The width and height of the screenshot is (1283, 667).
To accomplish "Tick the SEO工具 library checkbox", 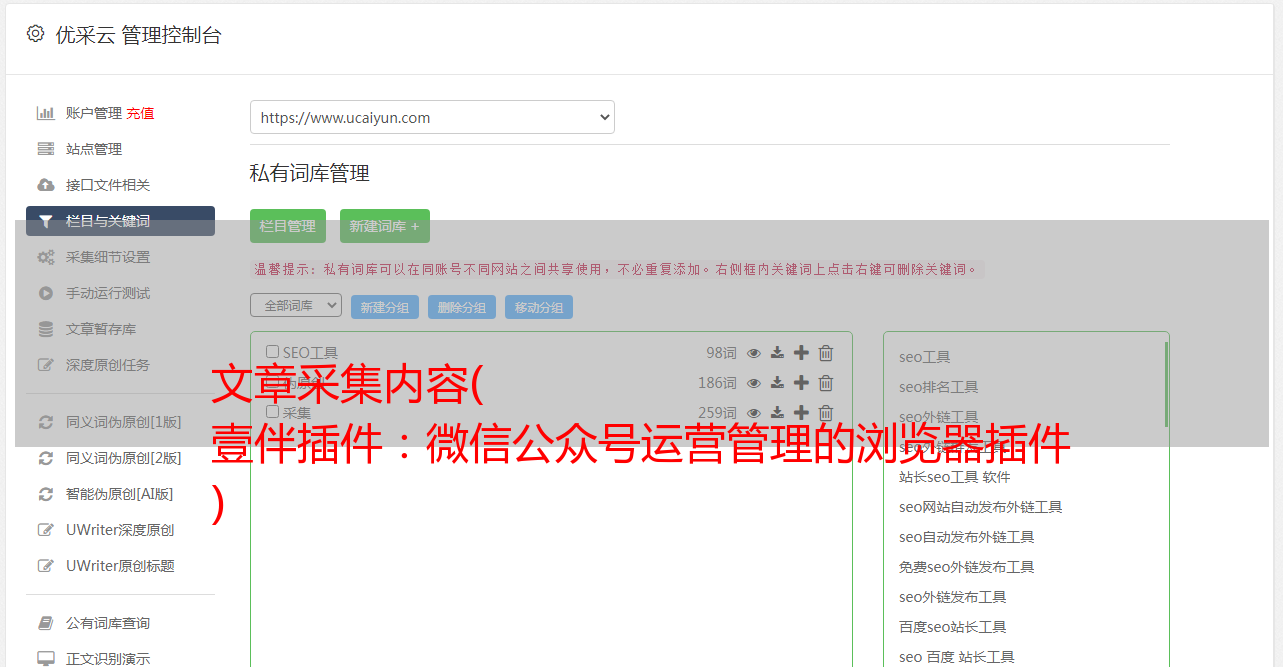I will (272, 352).
